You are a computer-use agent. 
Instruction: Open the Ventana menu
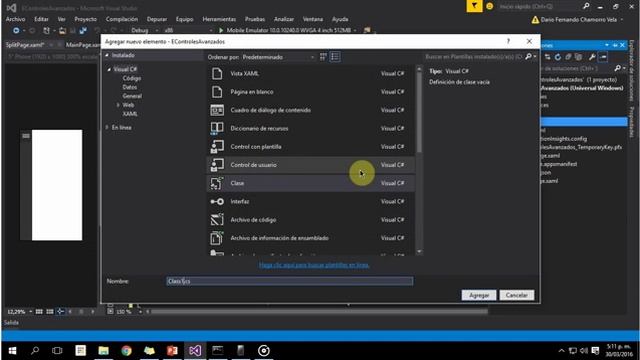(313, 19)
